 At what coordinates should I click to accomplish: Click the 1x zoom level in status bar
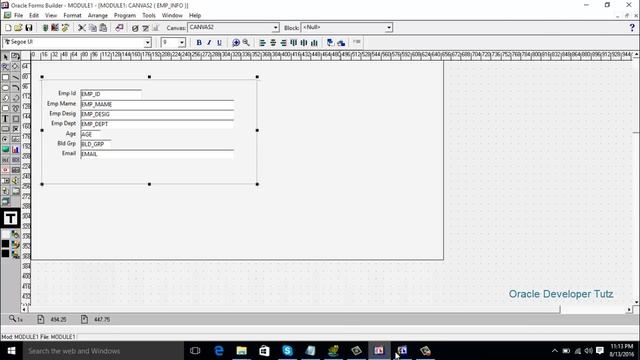[16, 319]
